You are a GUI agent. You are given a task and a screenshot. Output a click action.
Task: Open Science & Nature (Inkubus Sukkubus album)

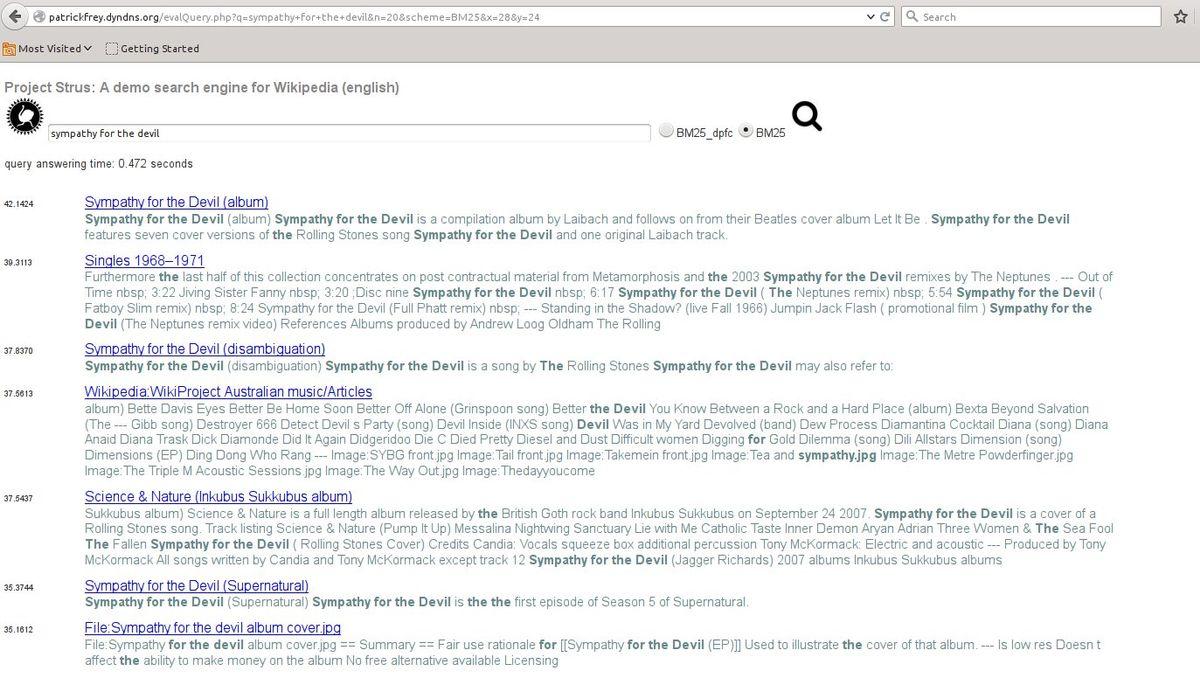point(218,497)
